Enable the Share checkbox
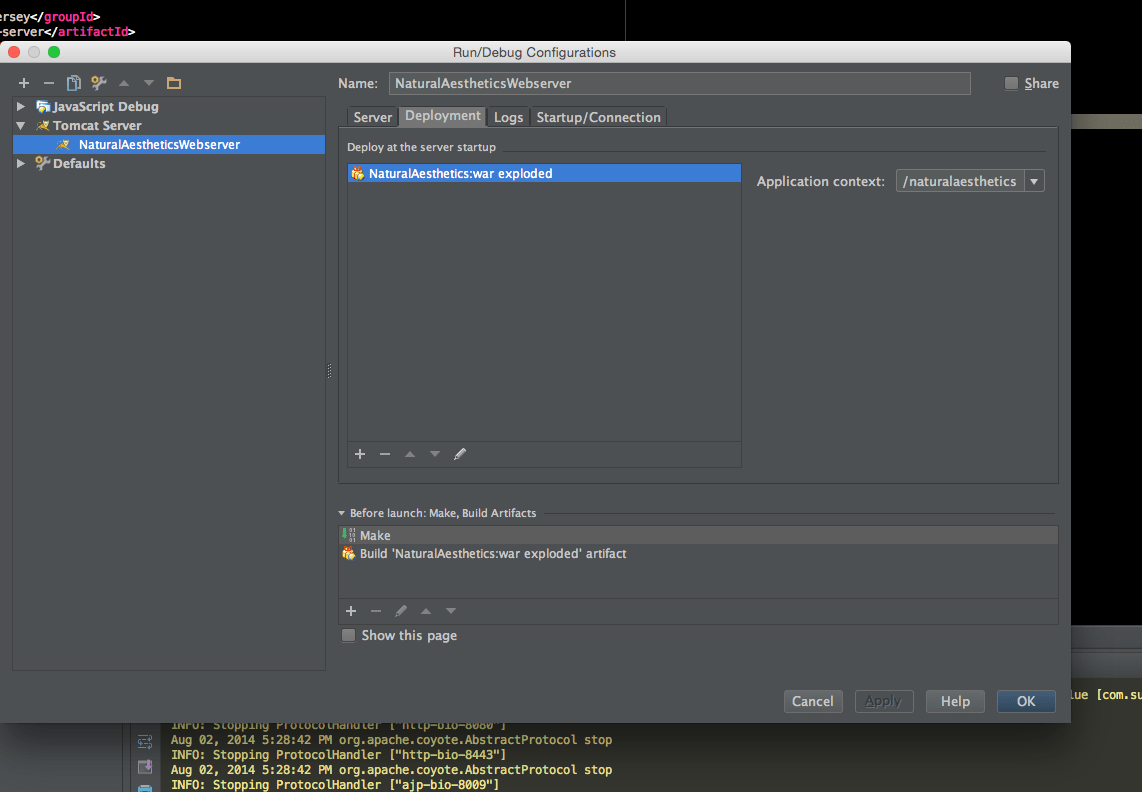Viewport: 1142px width, 792px height. point(1010,83)
